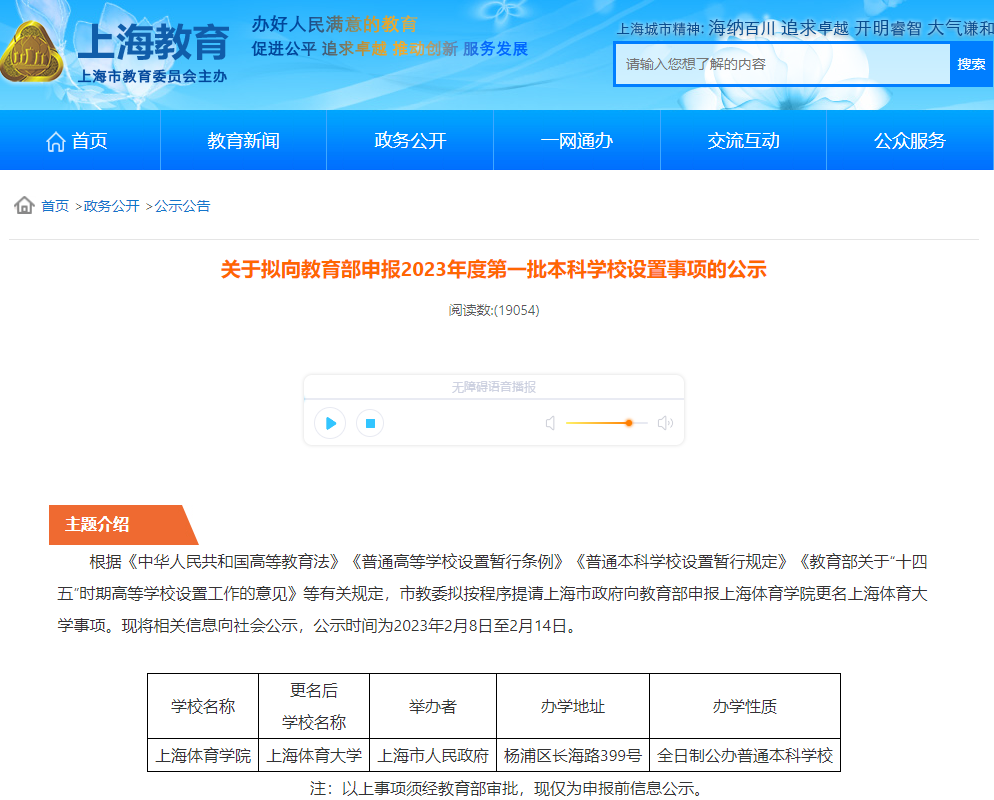Screen dimensions: 994x800
Task: Select 首页 in the navigation bar
Action: pos(86,140)
